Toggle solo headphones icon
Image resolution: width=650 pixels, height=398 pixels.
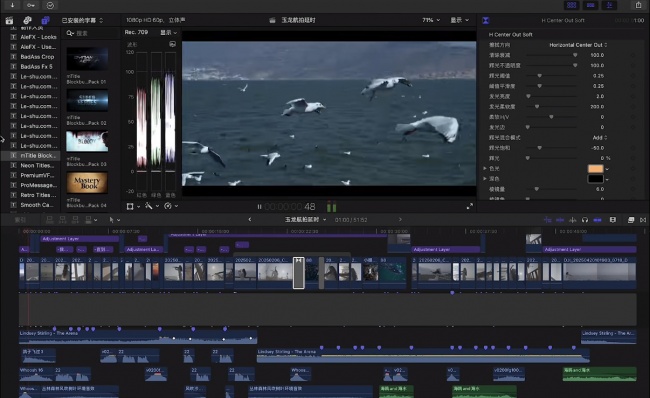[585, 220]
